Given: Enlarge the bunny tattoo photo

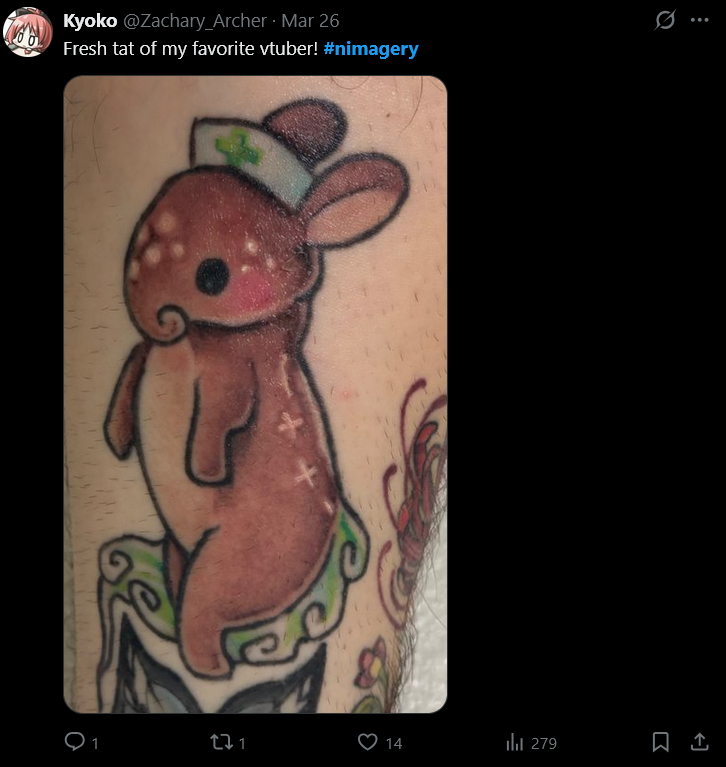Looking at the screenshot, I should 255,394.
